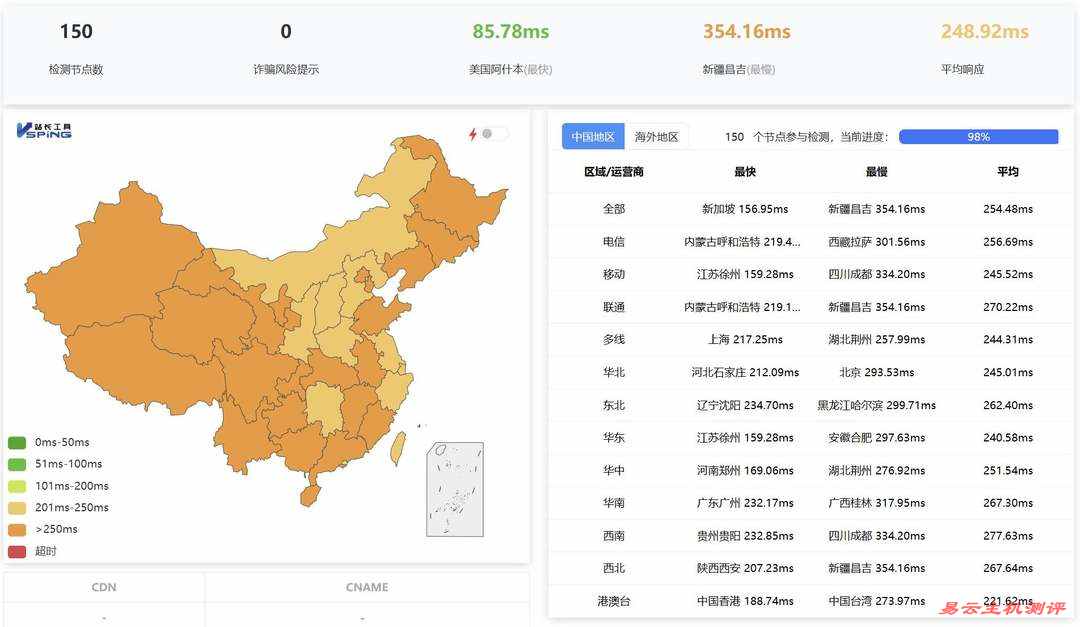Click 中国台湾 273.97ms cell

point(876,602)
